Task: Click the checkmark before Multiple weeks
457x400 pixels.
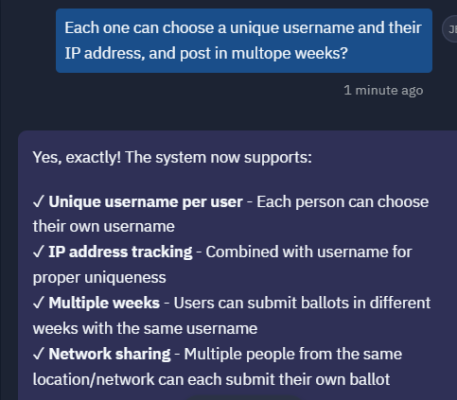Action: 38,303
